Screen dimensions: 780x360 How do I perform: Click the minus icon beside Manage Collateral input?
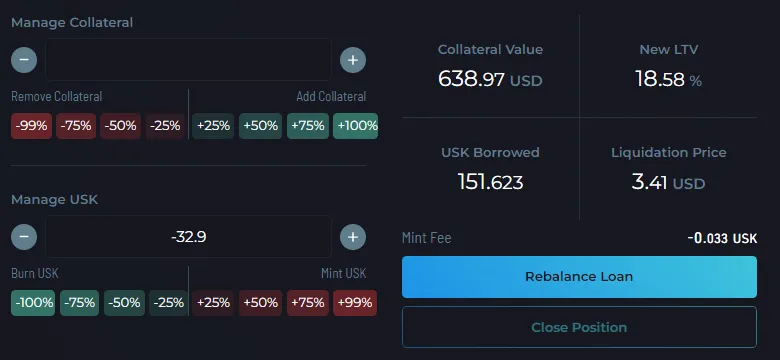pos(24,60)
